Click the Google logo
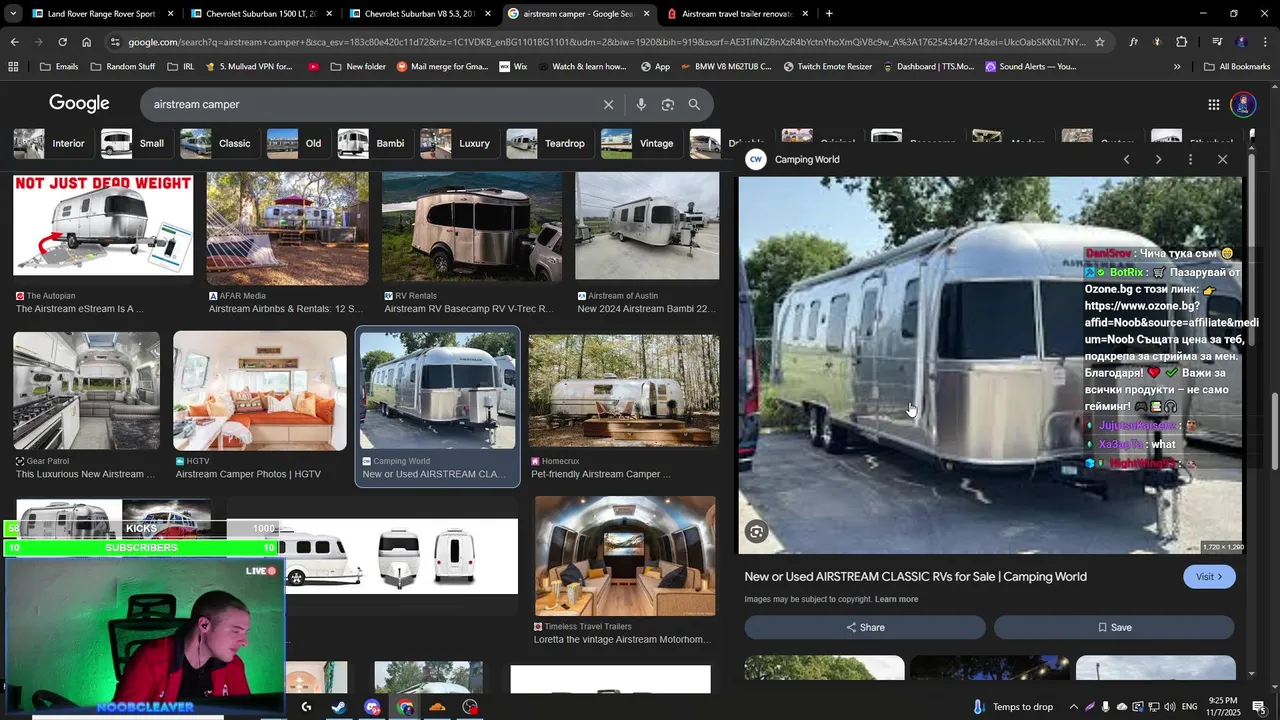 coord(79,104)
